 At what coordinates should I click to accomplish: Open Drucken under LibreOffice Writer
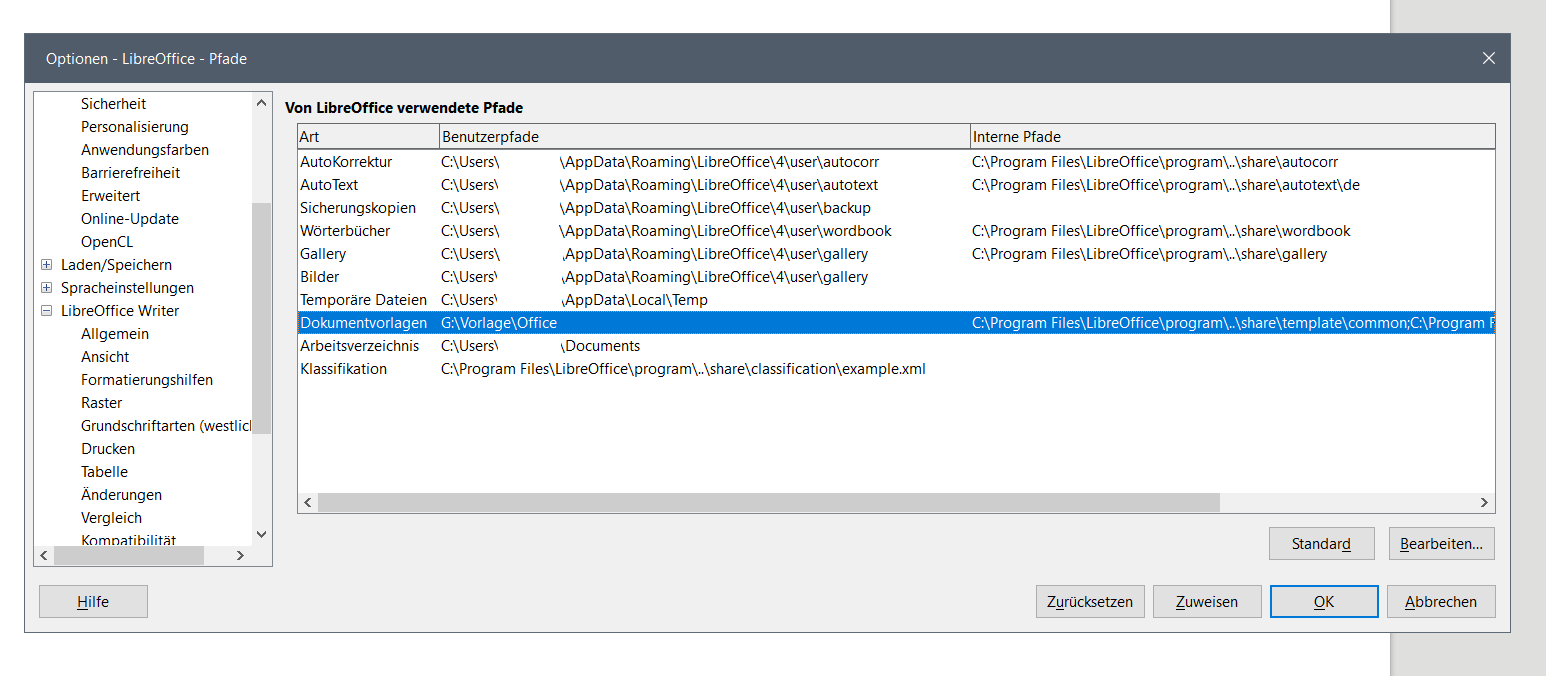(x=108, y=449)
